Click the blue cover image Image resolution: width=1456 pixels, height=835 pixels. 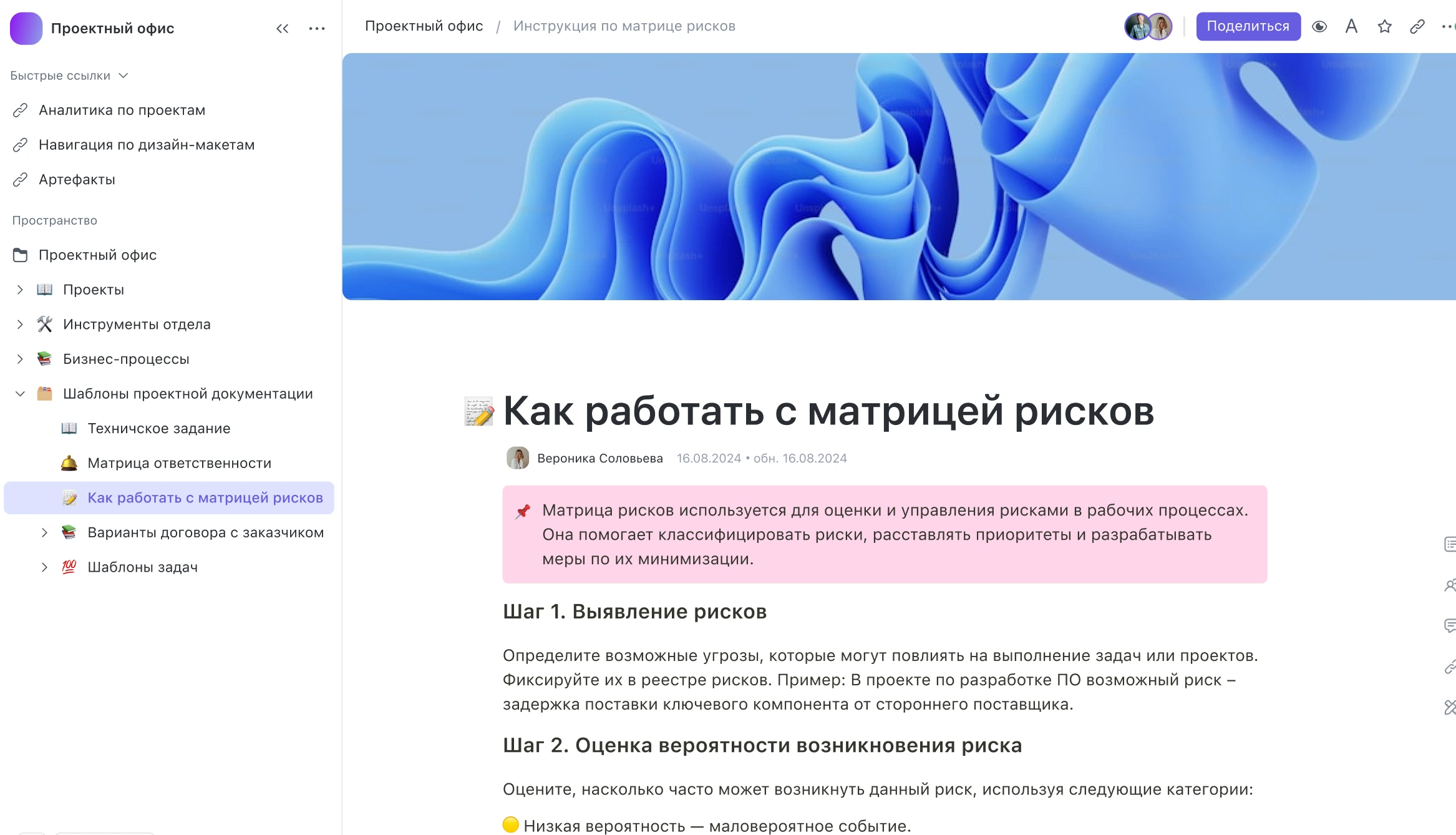tap(898, 176)
